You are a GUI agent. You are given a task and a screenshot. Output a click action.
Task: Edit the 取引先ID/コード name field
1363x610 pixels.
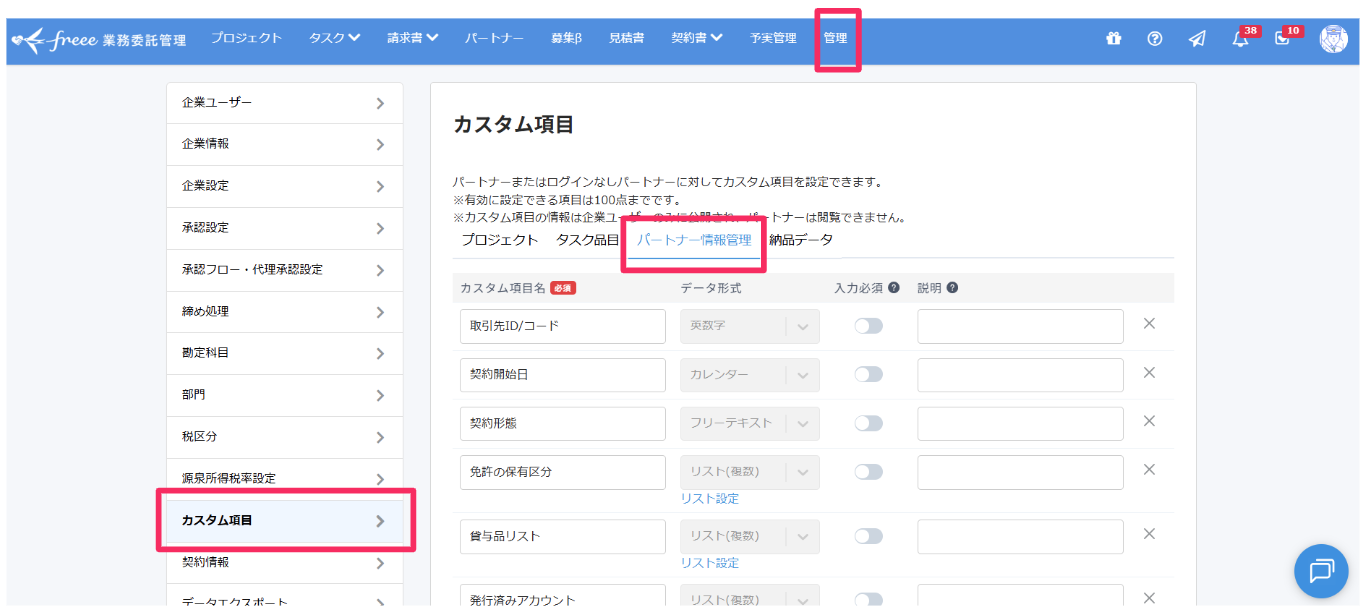coord(563,326)
